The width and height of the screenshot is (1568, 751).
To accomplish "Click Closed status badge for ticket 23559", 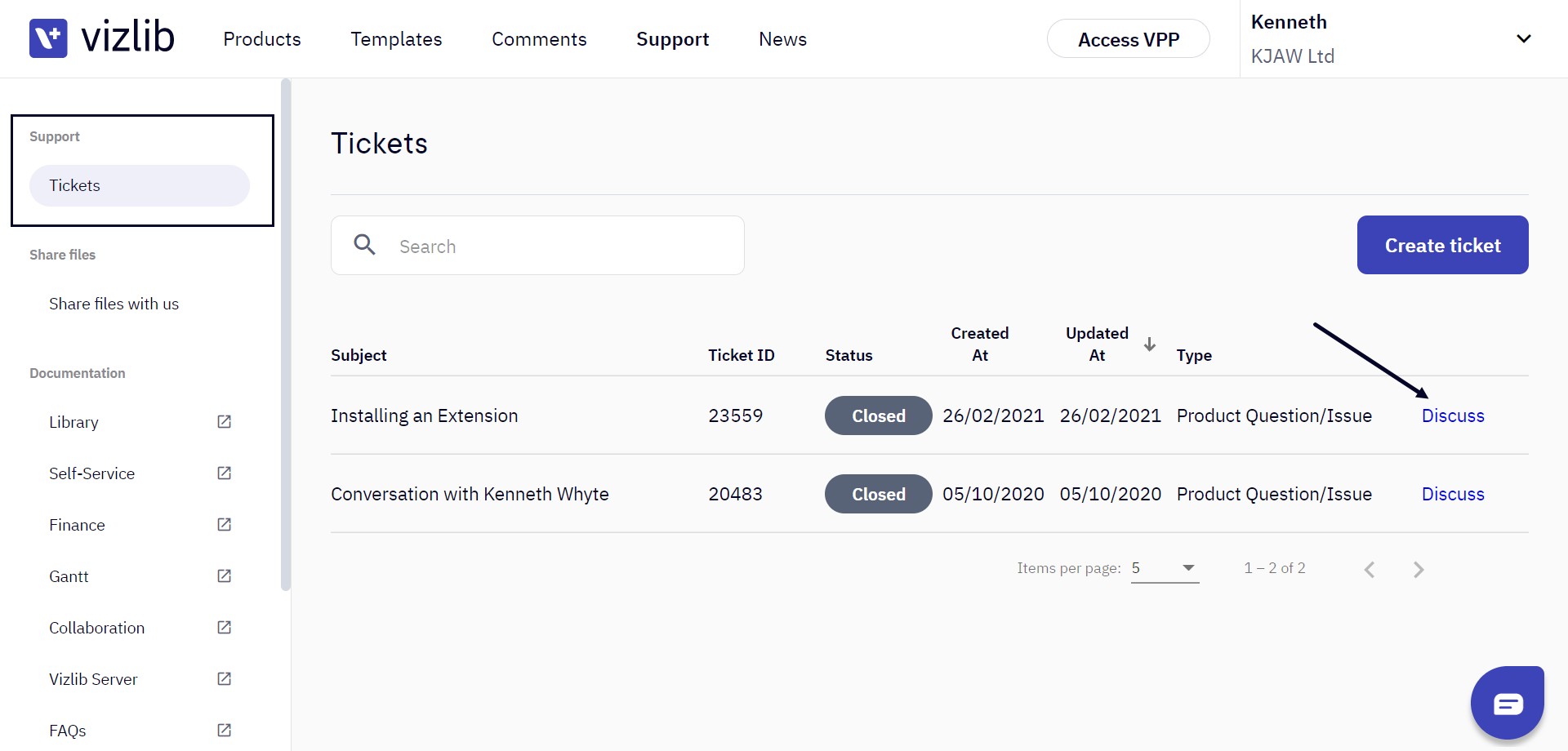I will [878, 415].
